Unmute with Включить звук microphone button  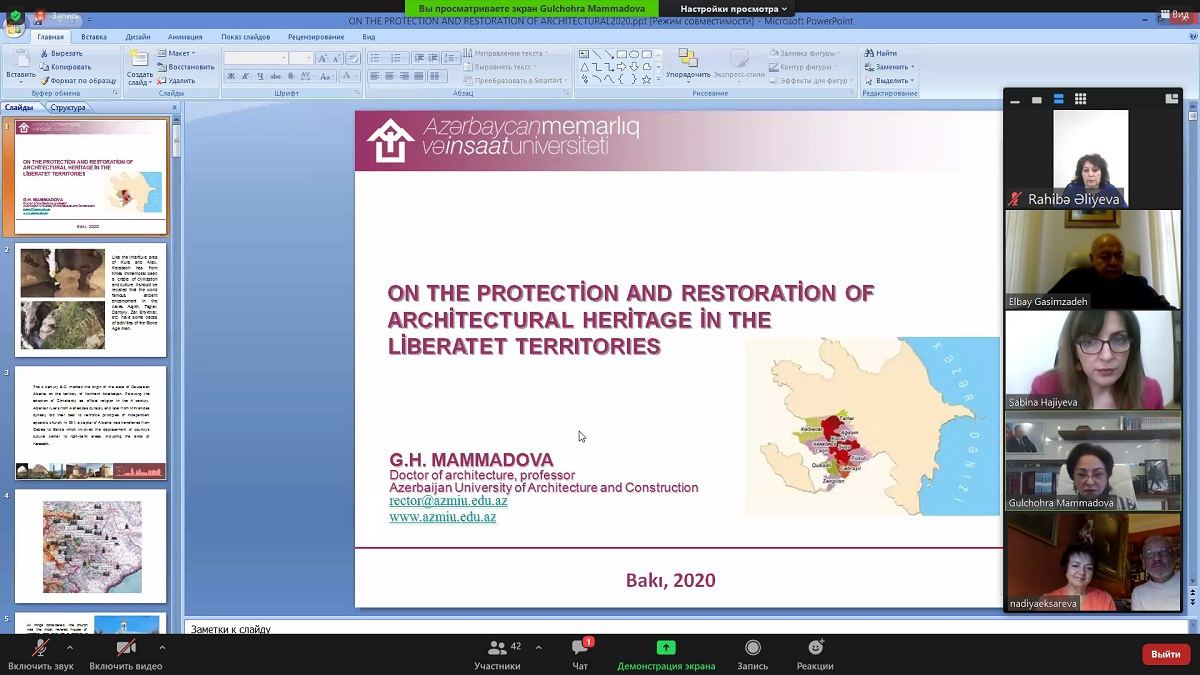tap(41, 655)
